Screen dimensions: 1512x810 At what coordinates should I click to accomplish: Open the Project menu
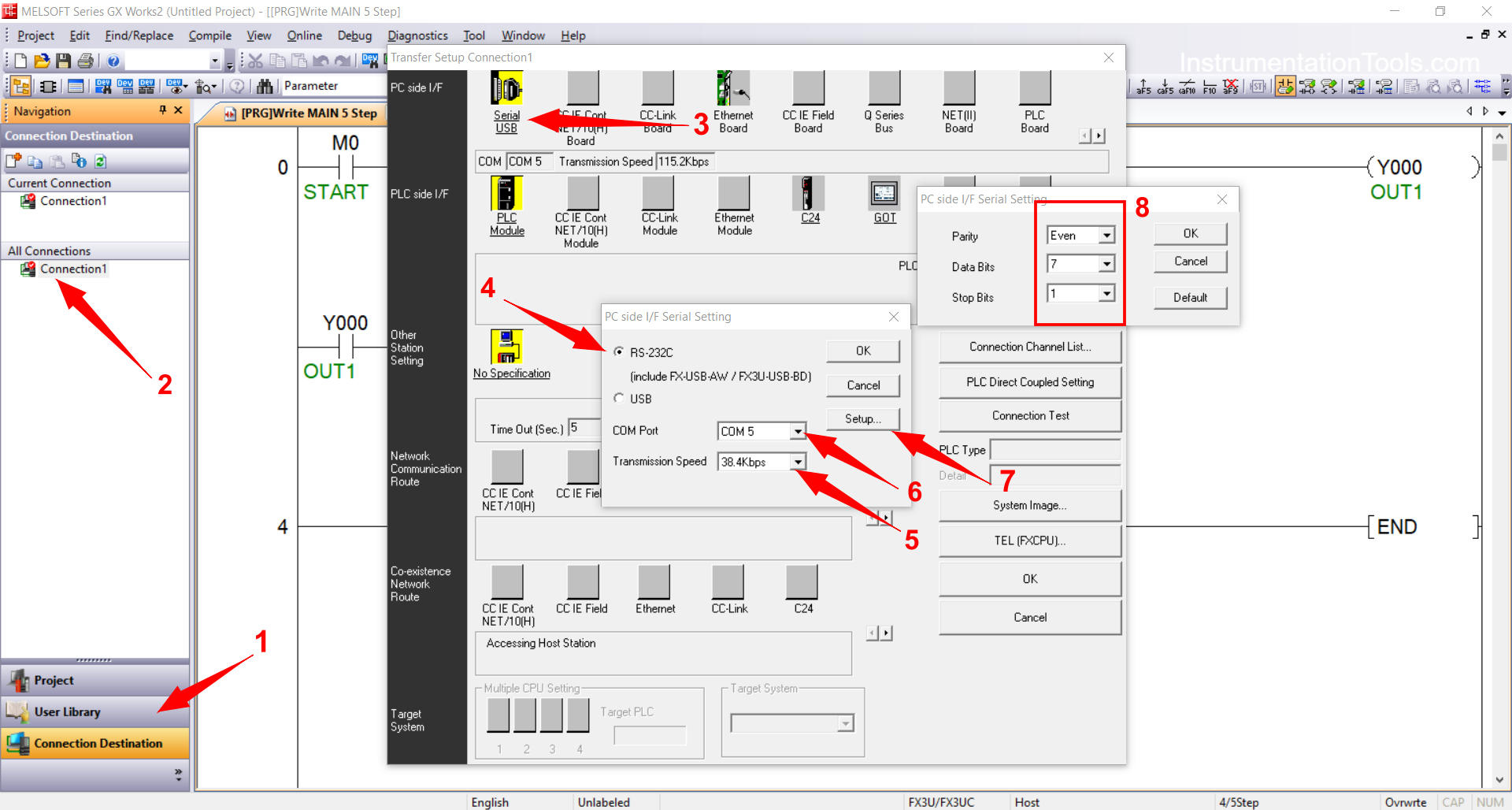pos(35,35)
